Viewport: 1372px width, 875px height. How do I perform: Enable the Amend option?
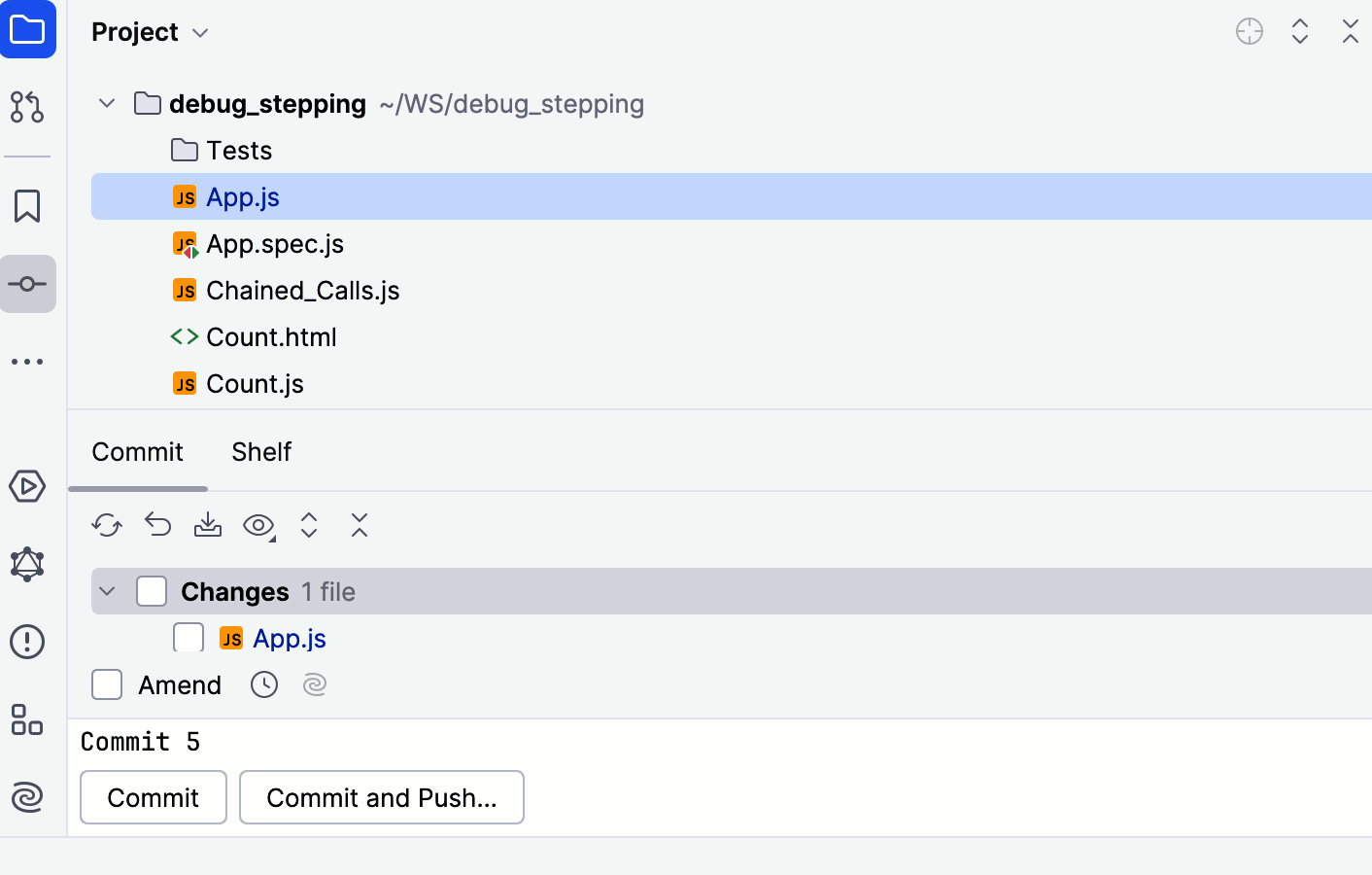click(x=107, y=684)
